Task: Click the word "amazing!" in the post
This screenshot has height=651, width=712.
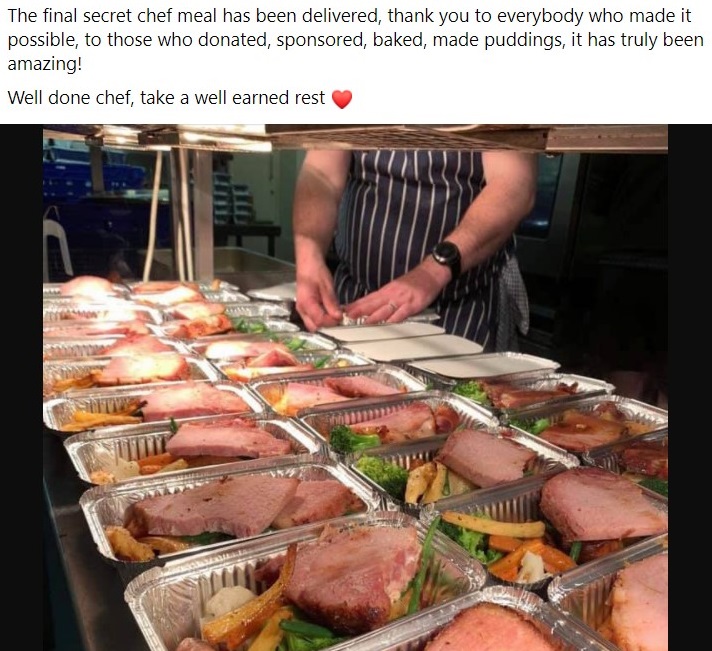Action: click(x=44, y=64)
